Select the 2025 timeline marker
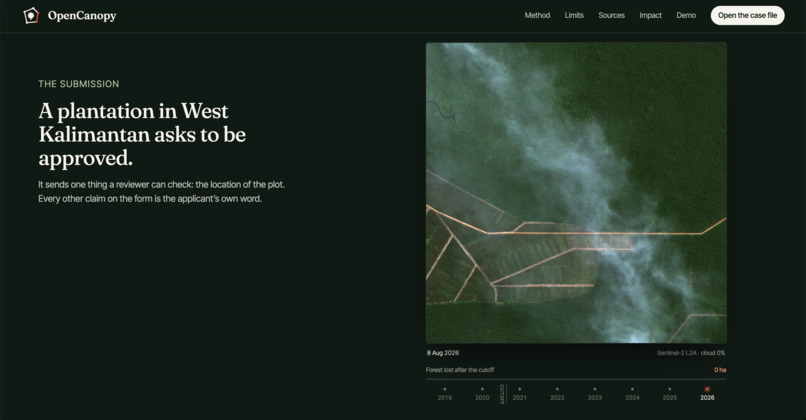Viewport: 806px width, 420px height. (x=669, y=394)
